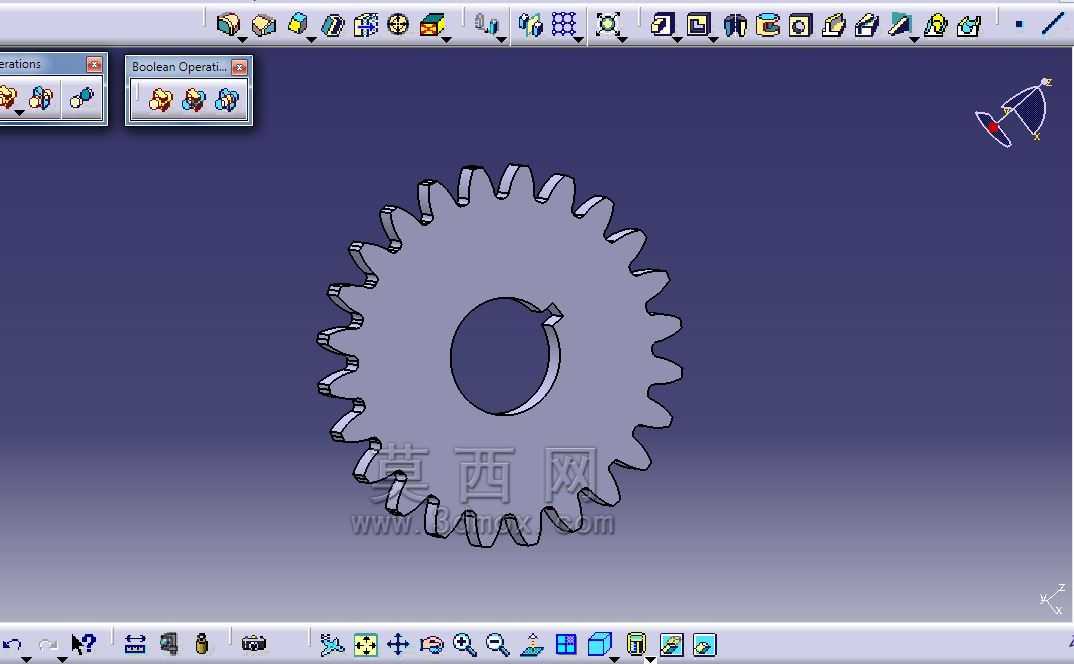Select the Translation transformation tool
The height and width of the screenshot is (664, 1074).
[486, 25]
